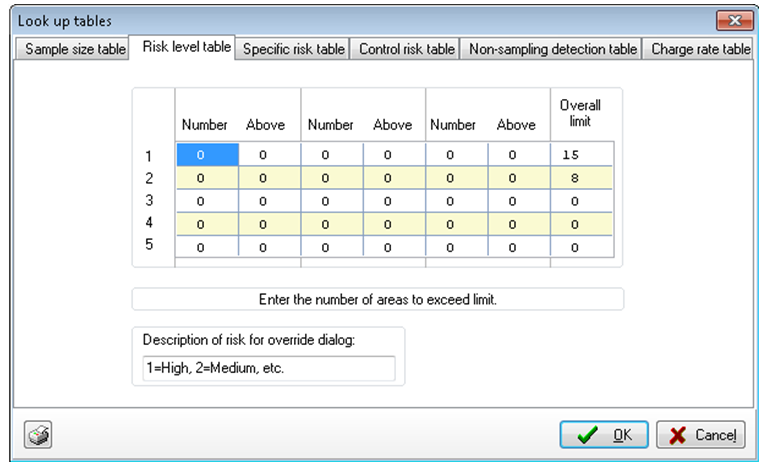The image size is (765, 463).
Task: Select row 1 first Above cell
Action: [270, 155]
